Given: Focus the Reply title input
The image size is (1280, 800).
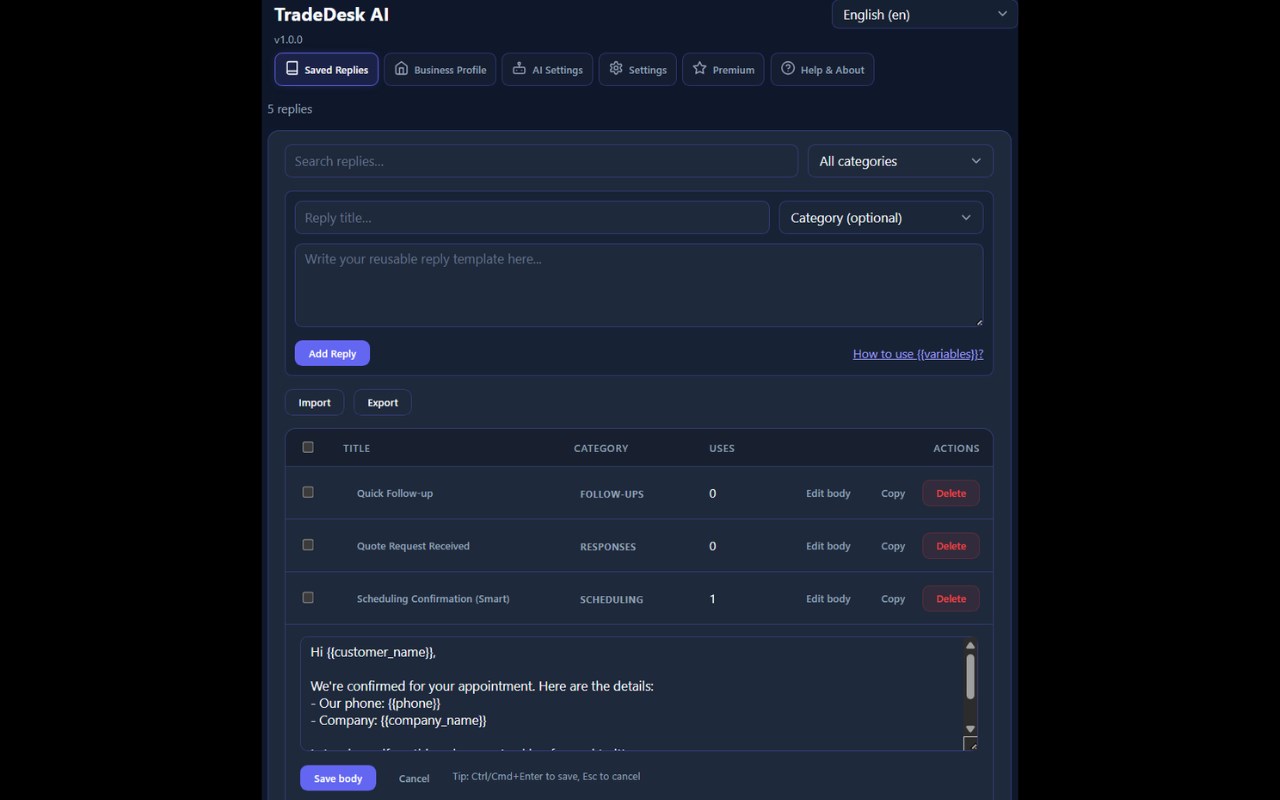Looking at the screenshot, I should point(532,218).
